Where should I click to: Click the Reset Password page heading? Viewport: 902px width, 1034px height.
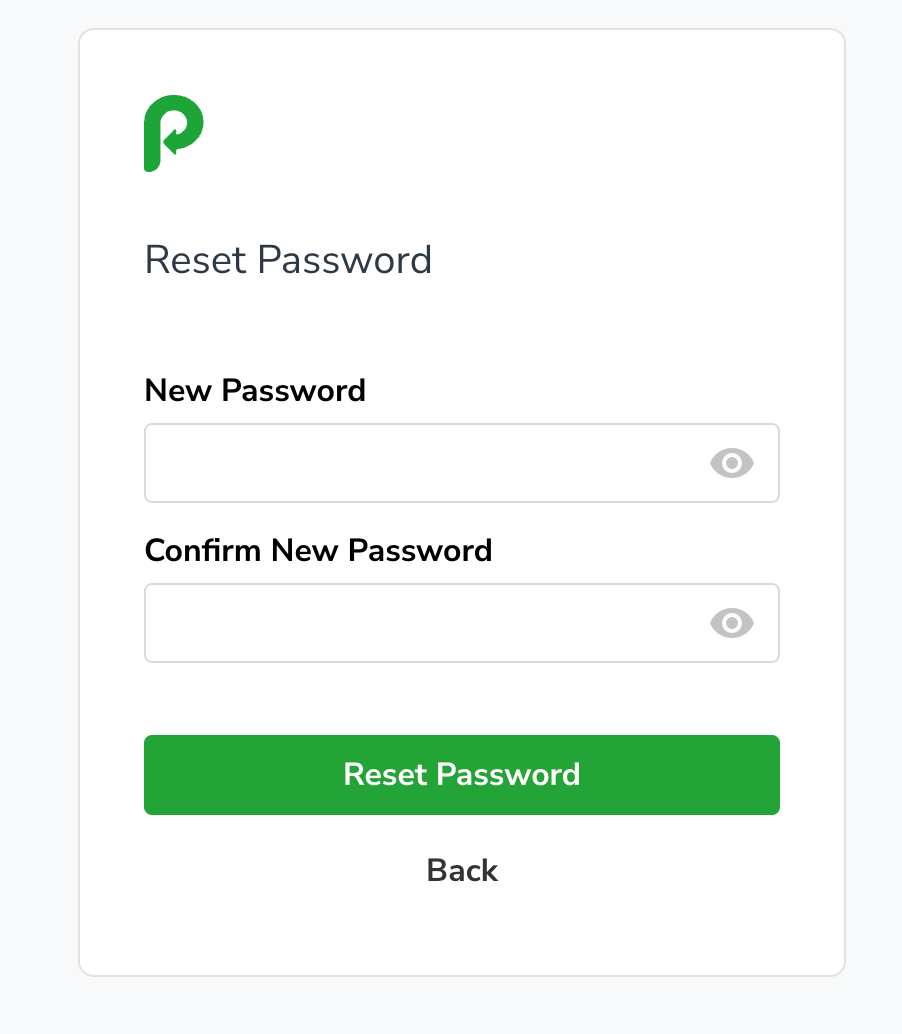tap(288, 259)
